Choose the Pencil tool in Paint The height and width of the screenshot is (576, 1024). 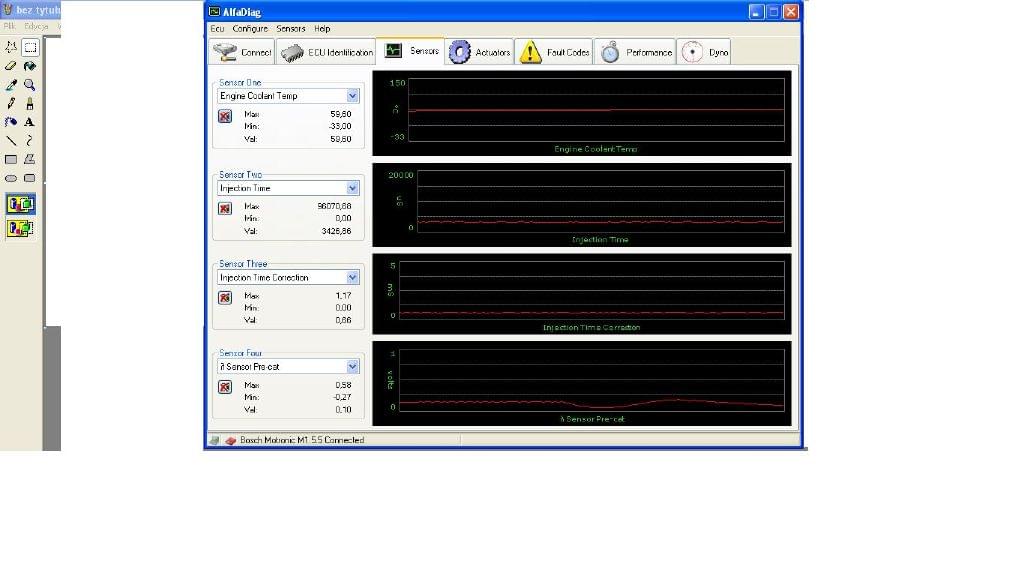[x=11, y=103]
